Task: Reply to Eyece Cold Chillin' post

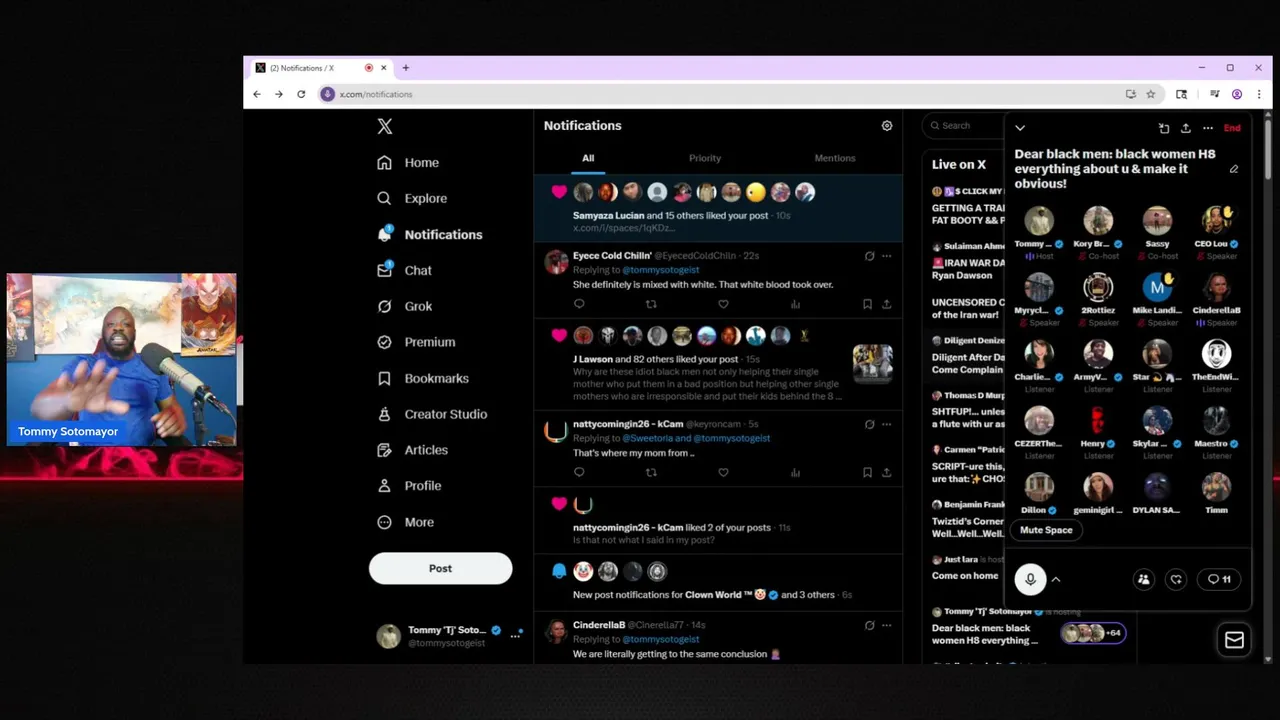Action: point(579,304)
